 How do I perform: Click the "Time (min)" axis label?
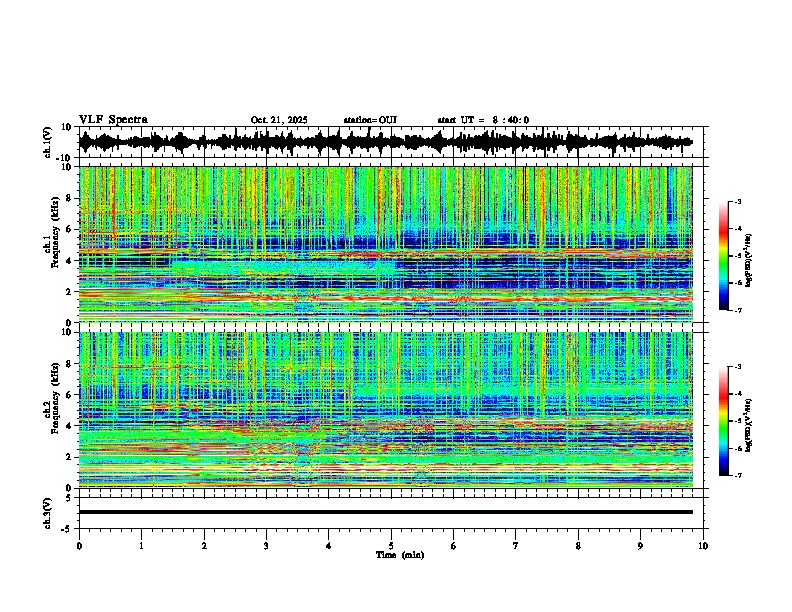(x=400, y=555)
